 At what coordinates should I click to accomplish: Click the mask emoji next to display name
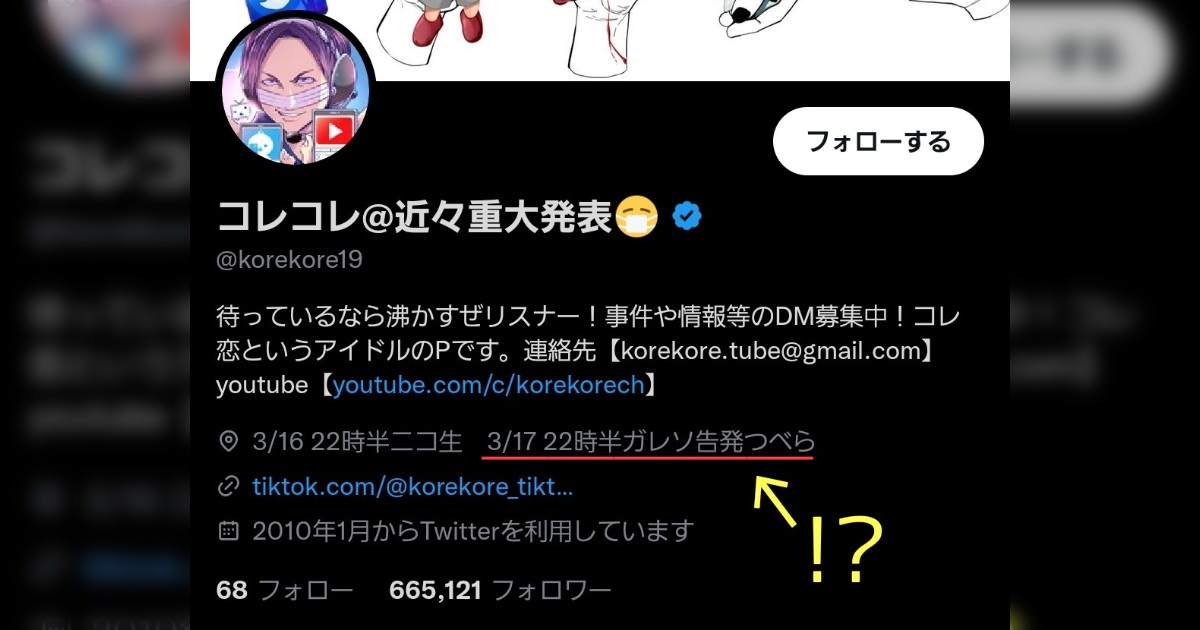pos(637,216)
